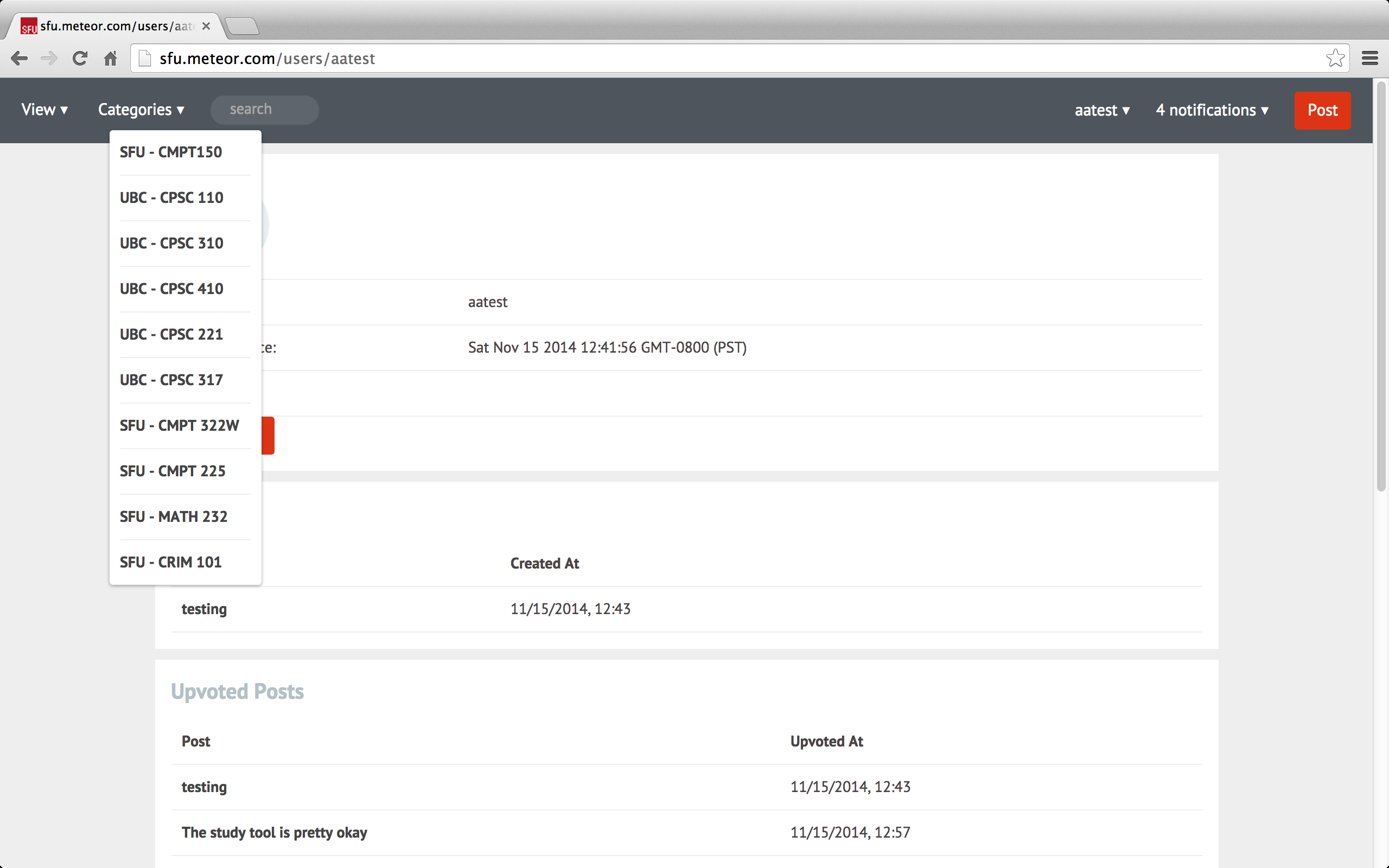This screenshot has height=868, width=1389.
Task: Click the browser back arrow
Action: pos(19,59)
